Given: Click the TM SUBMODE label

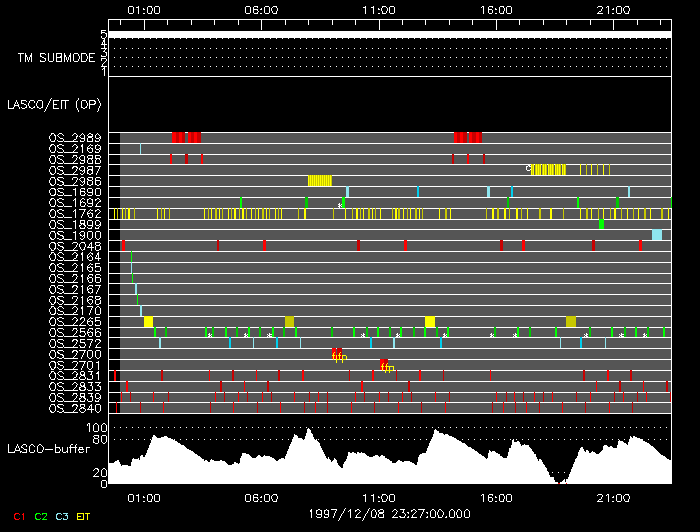Looking at the screenshot, I should [56, 57].
